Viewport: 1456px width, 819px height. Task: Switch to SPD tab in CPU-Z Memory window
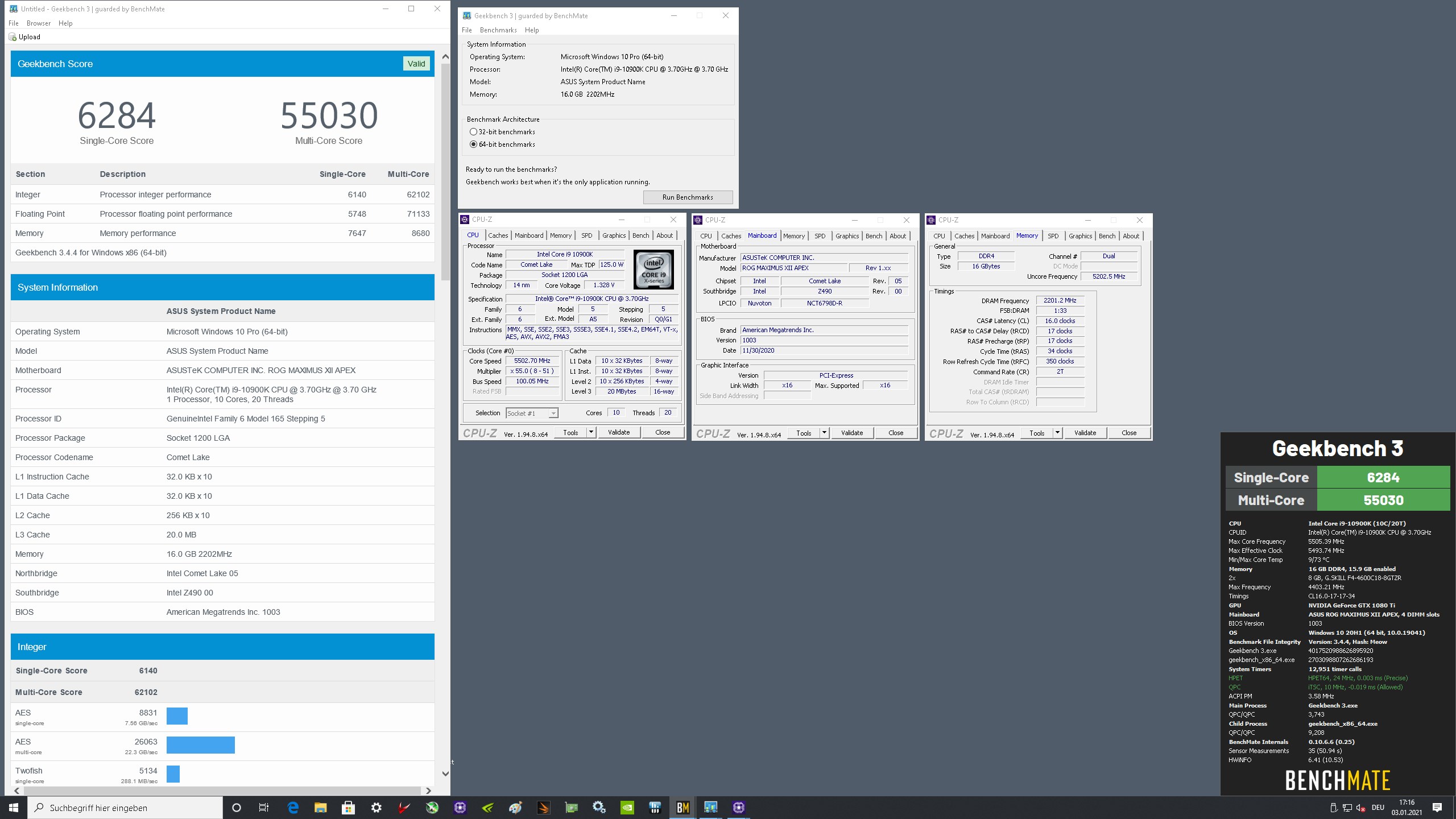(x=1053, y=236)
